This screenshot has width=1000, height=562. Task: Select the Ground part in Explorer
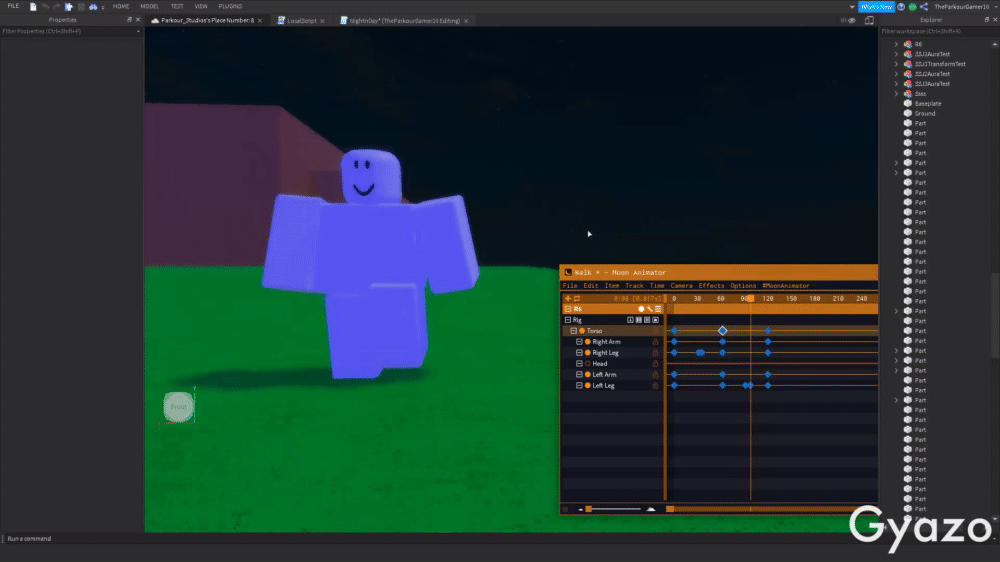pyautogui.click(x=925, y=114)
